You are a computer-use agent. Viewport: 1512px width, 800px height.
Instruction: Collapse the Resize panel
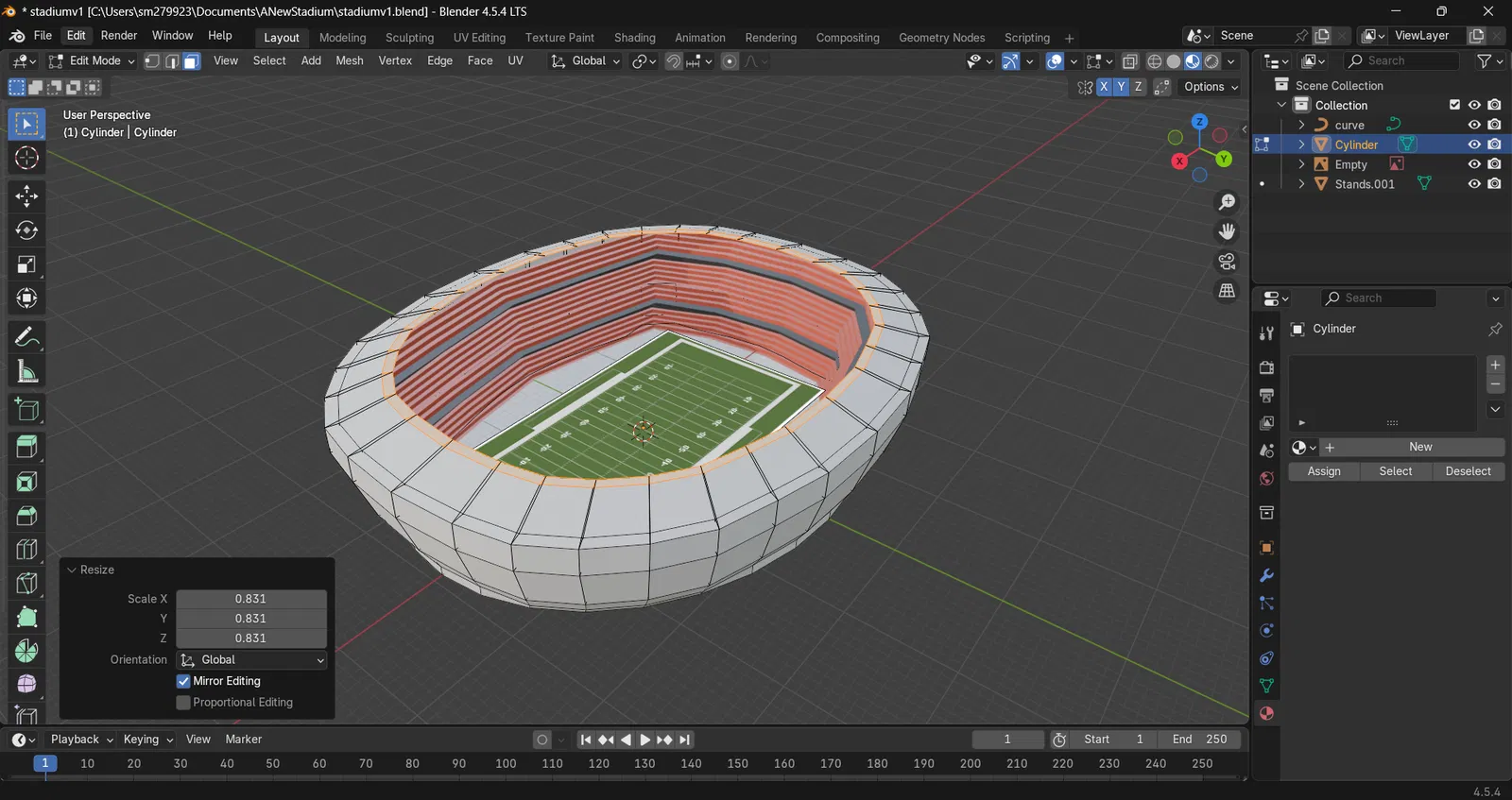72,570
